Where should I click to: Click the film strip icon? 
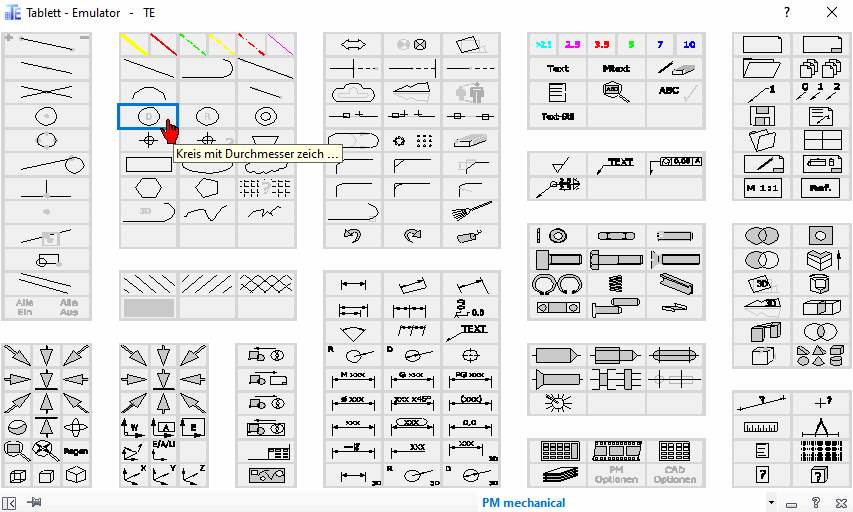click(616, 451)
